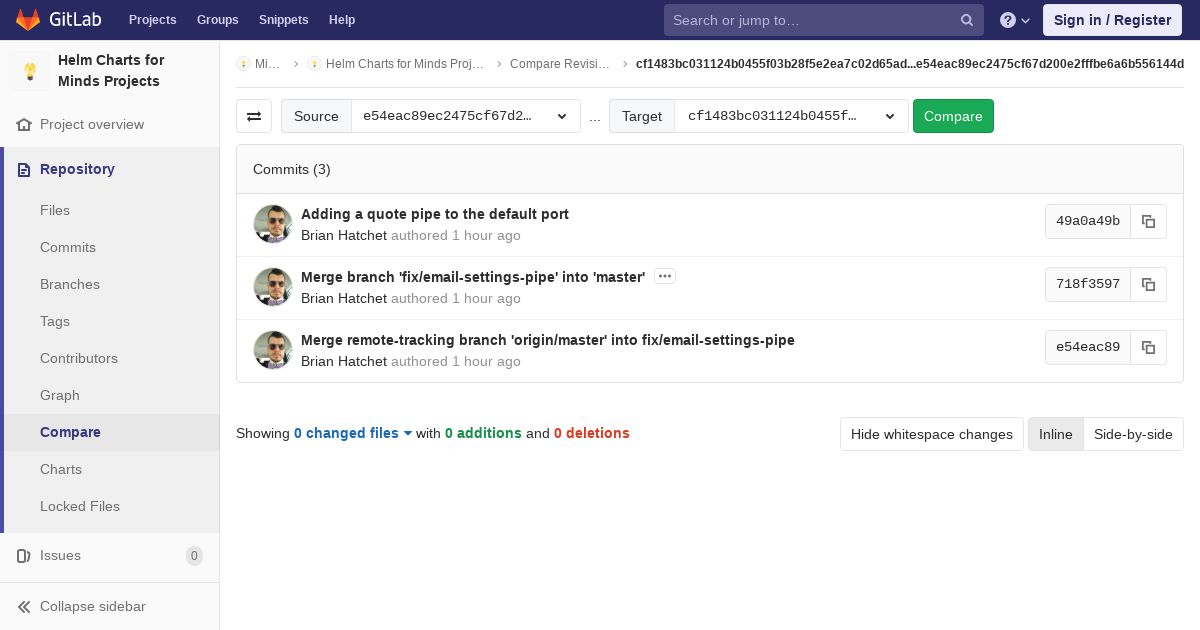Copy commit SHA 49a0a49b
The image size is (1200, 630).
click(x=1148, y=221)
